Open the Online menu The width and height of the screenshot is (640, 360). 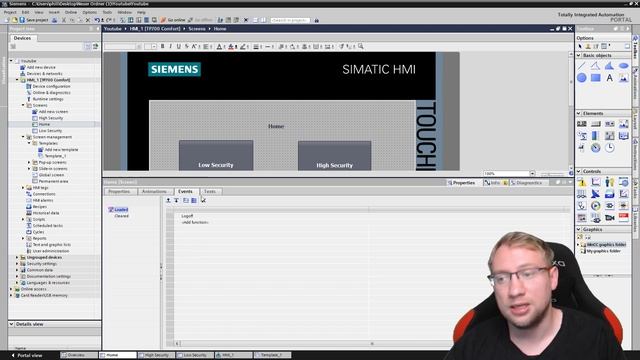71,12
